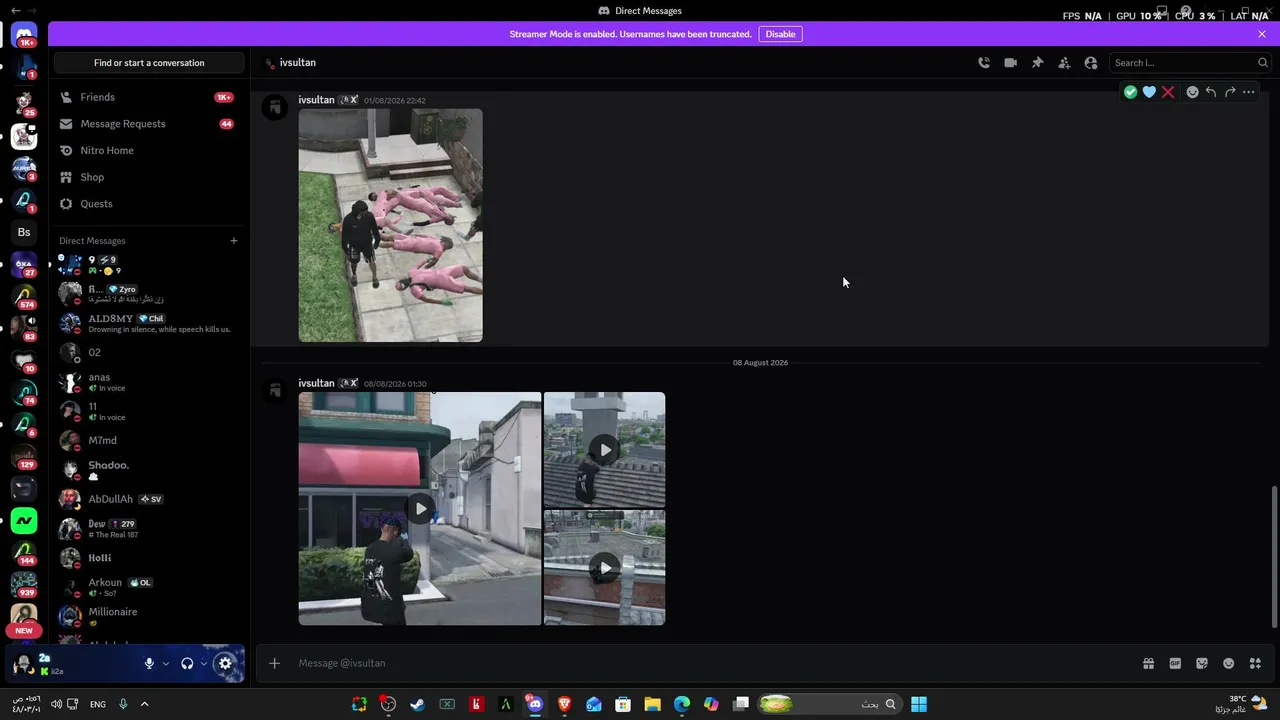Open the attachment plus menu

[x=274, y=663]
